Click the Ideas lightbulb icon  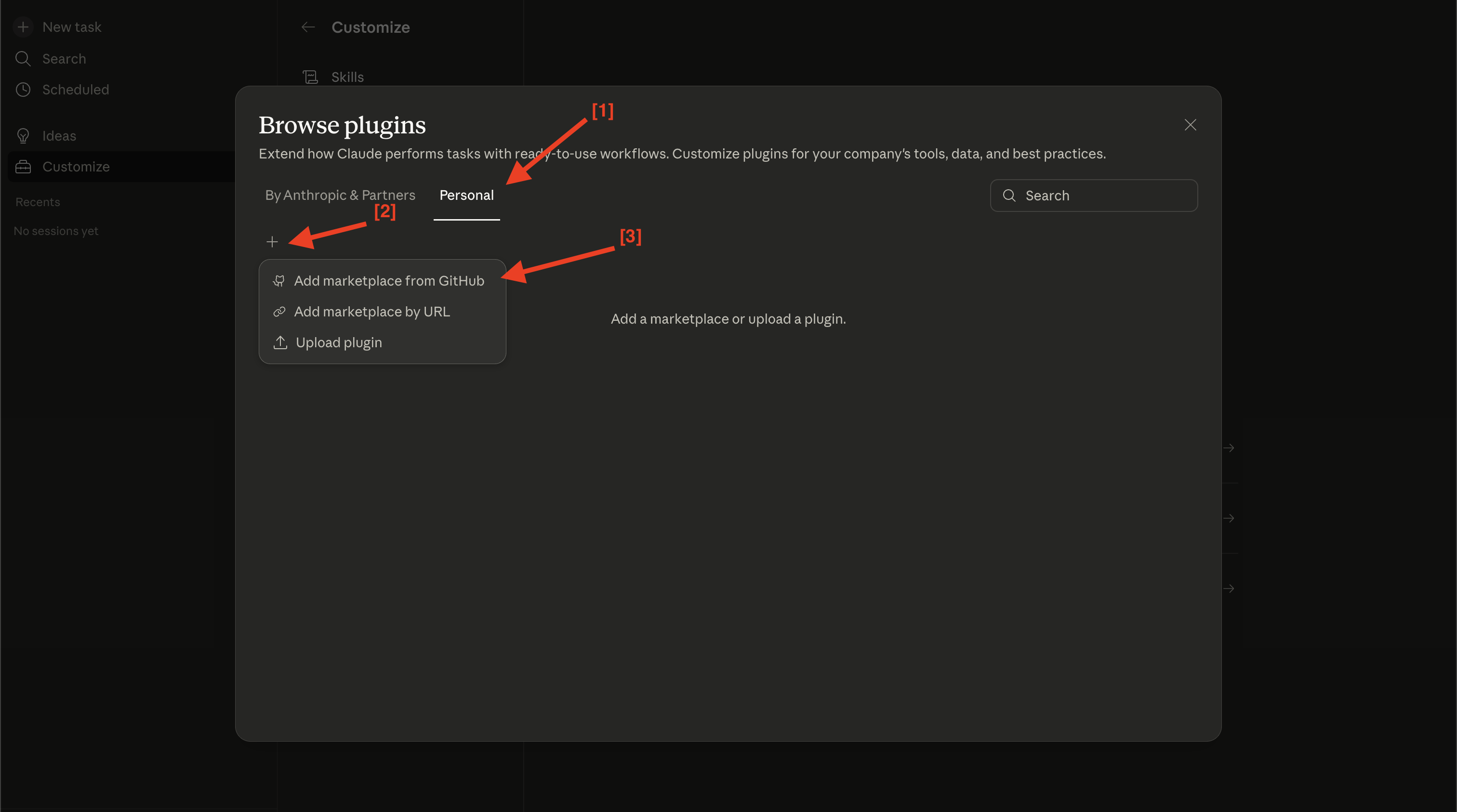point(23,135)
